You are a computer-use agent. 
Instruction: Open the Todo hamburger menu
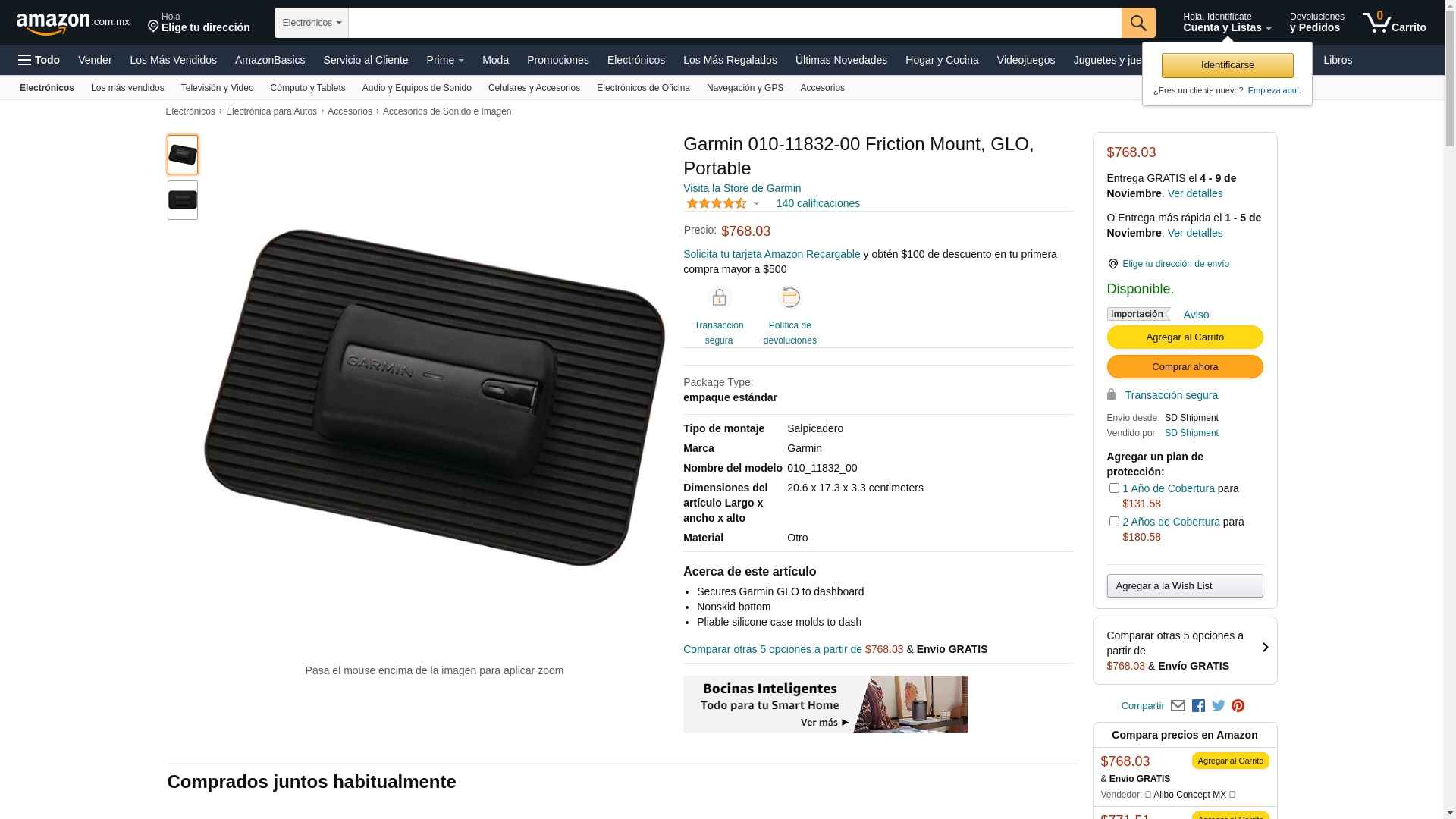coord(39,60)
